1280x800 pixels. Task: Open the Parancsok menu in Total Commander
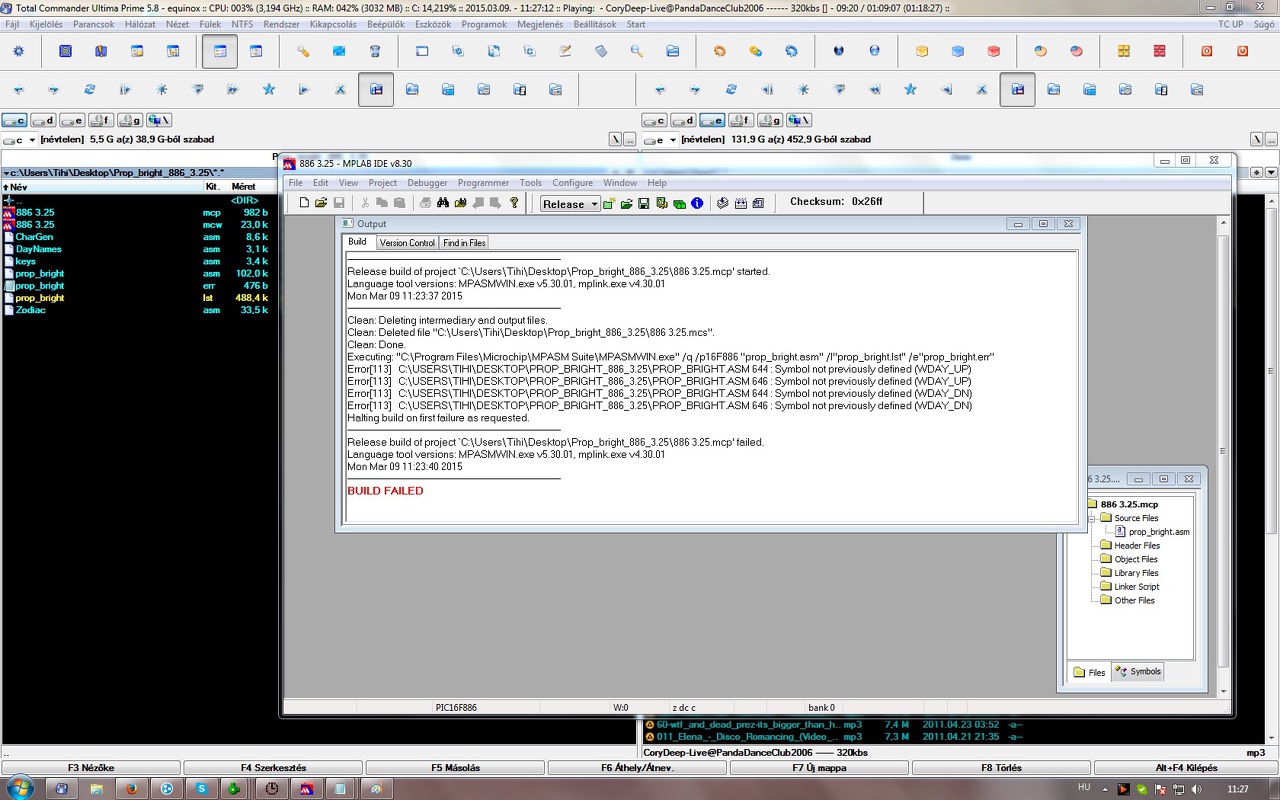94,24
